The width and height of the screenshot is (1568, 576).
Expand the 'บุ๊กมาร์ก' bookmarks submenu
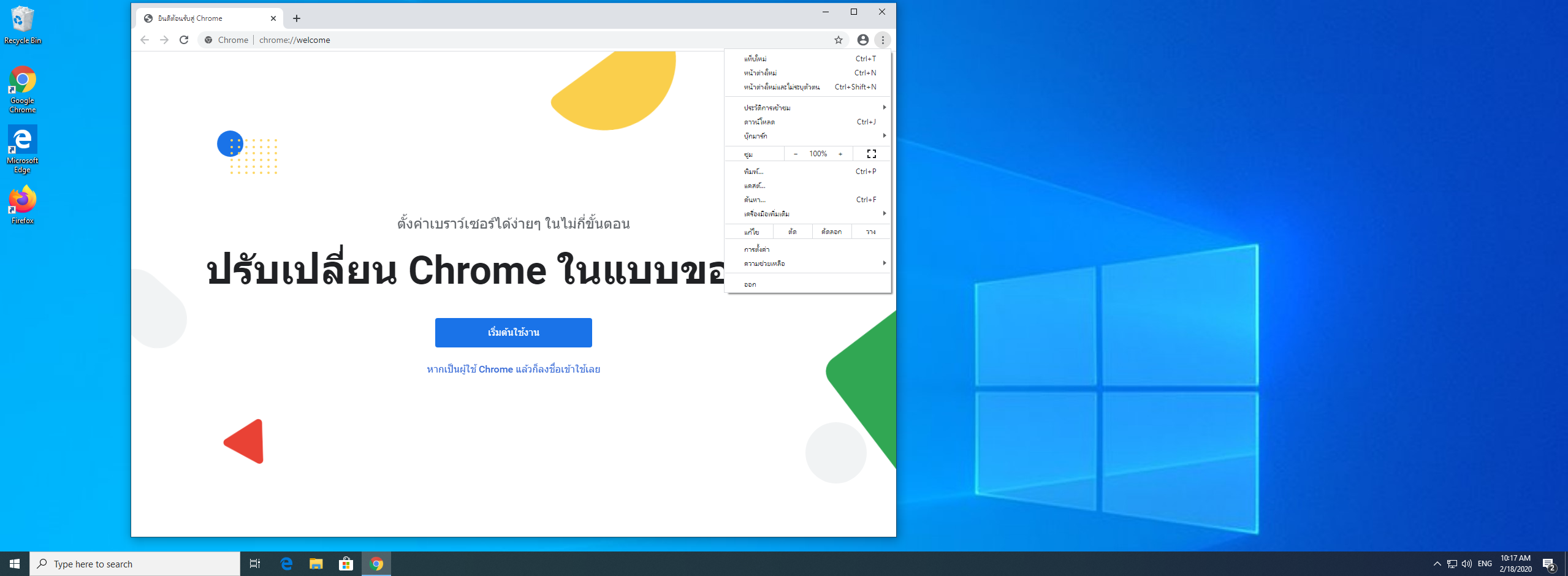pyautogui.click(x=807, y=136)
